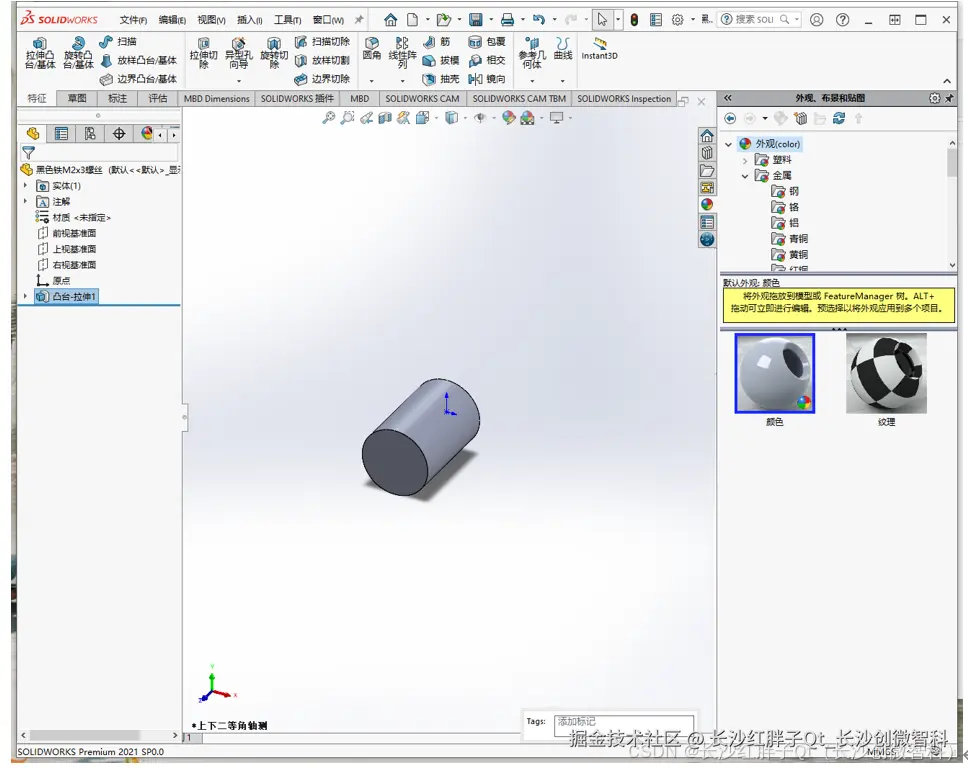Open the dropdown arrow under 线性阵列

403,81
